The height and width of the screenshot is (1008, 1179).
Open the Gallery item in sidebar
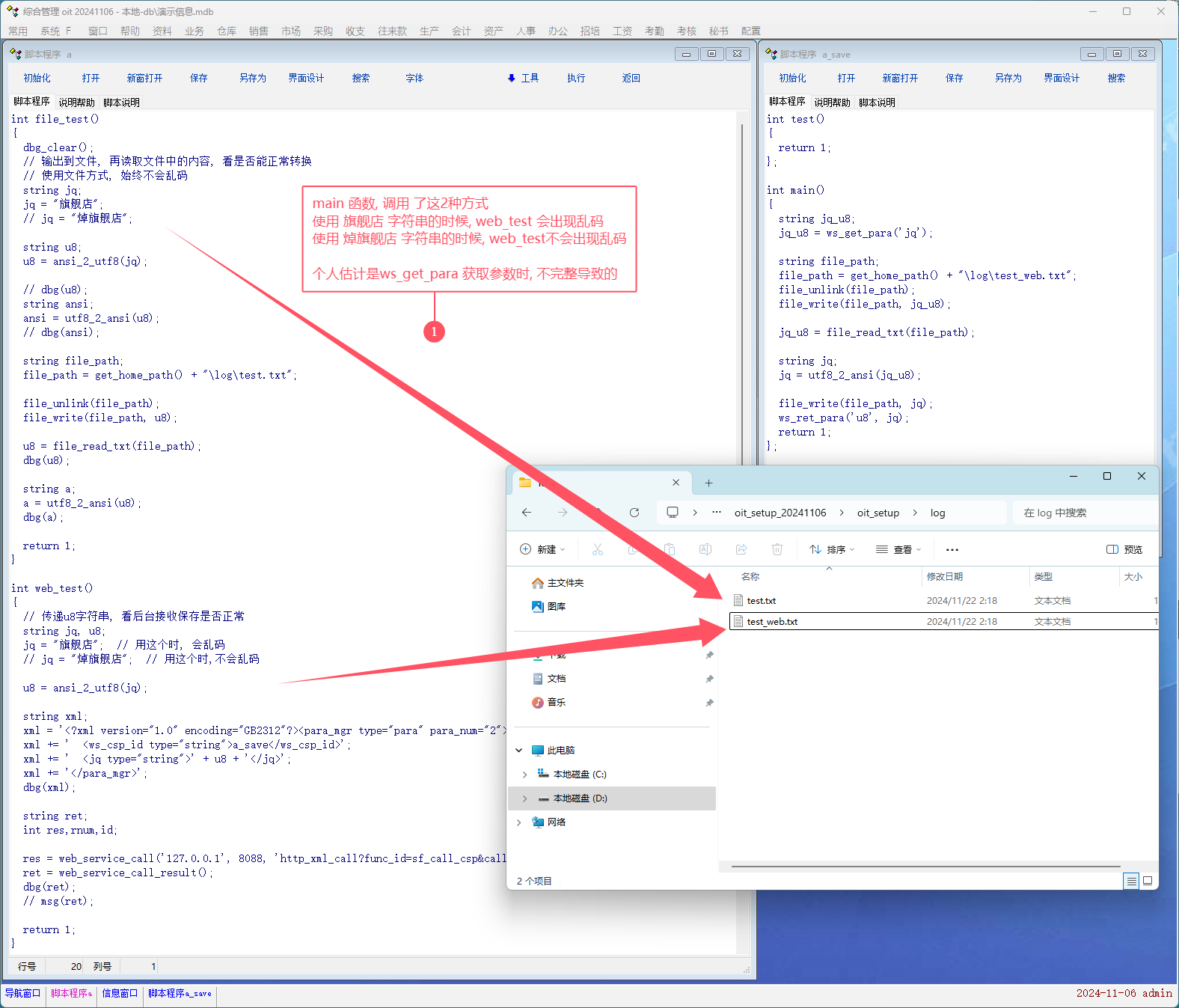tap(556, 607)
